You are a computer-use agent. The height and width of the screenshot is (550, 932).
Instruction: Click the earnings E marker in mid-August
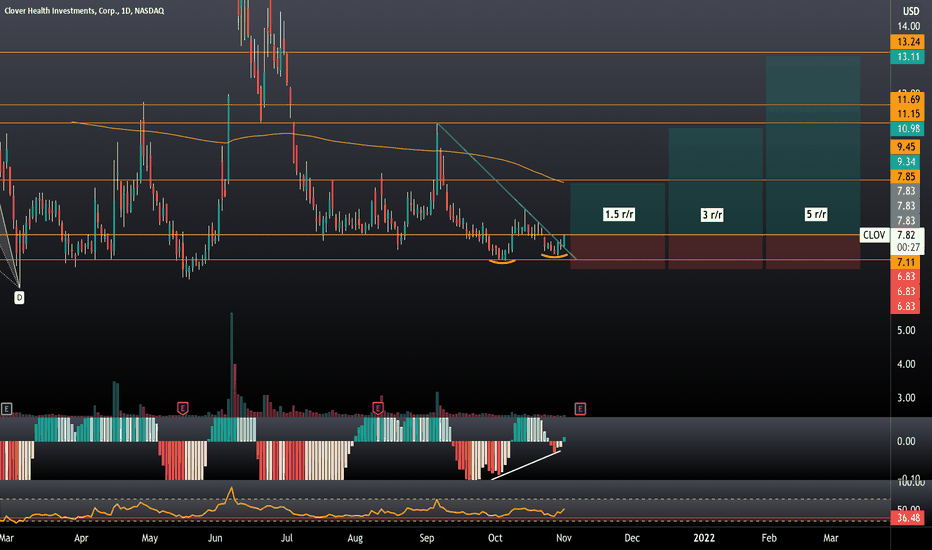click(377, 408)
